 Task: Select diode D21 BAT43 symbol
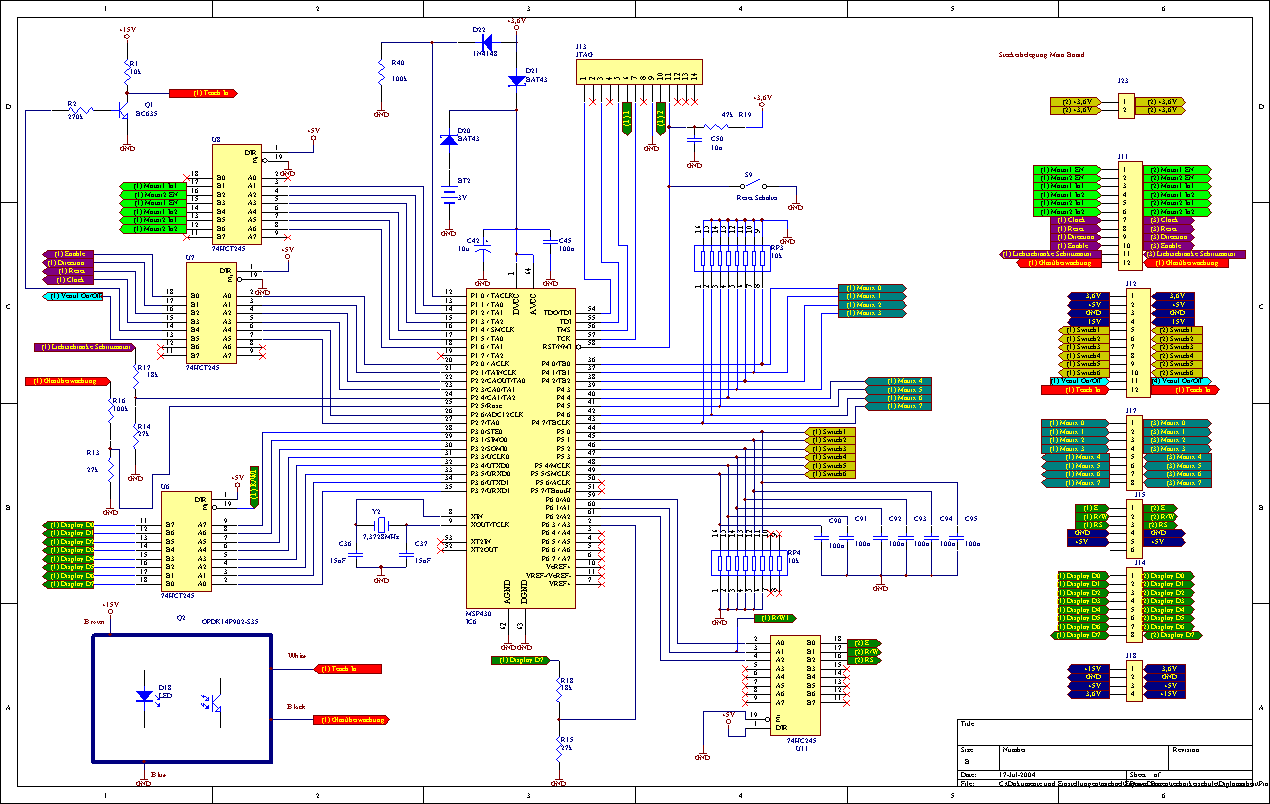516,80
